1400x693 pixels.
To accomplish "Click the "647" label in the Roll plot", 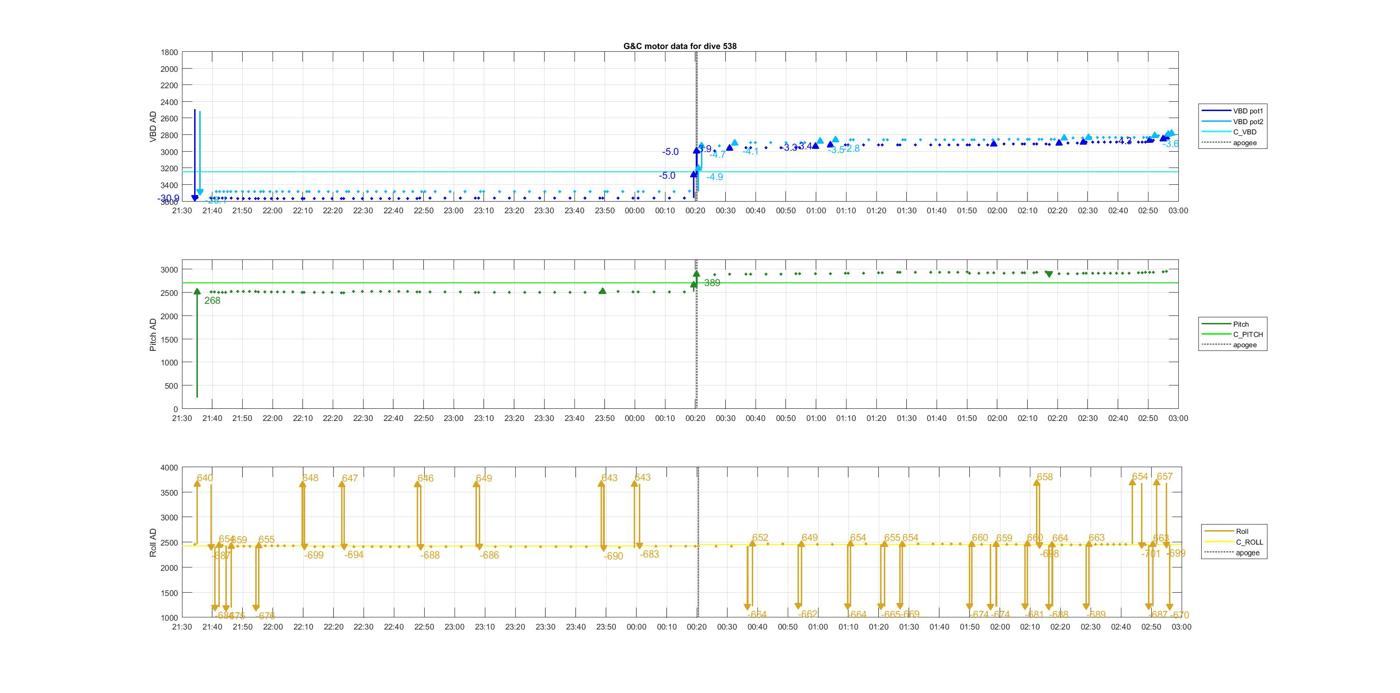I will point(350,479).
